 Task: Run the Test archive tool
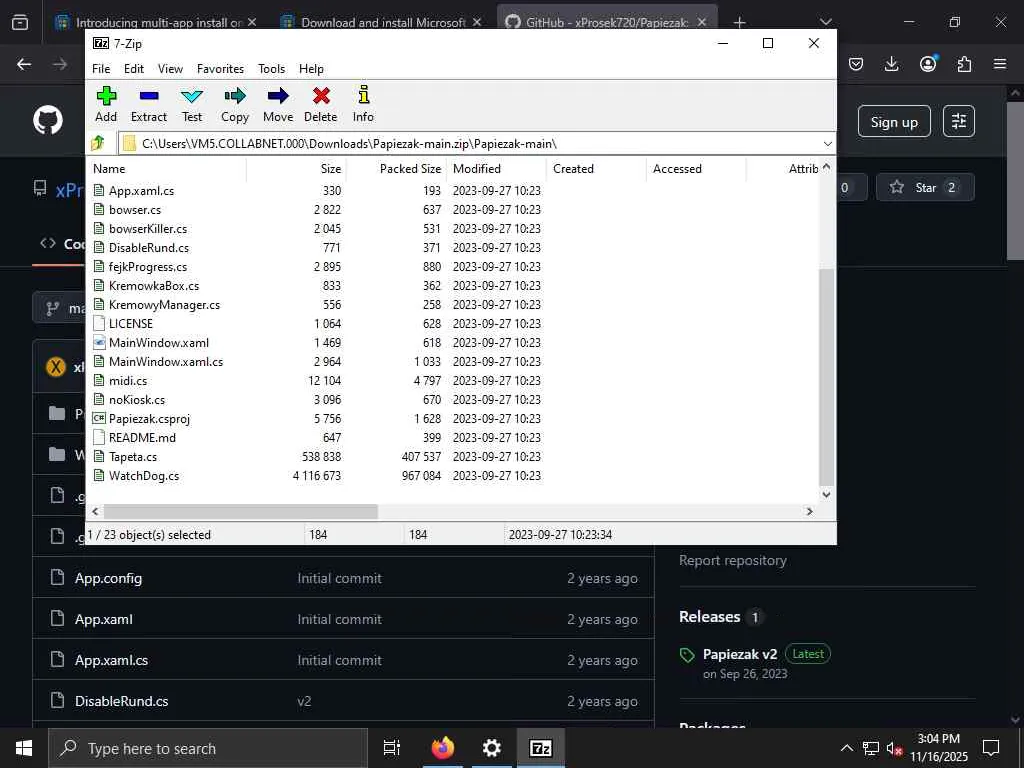tap(192, 104)
